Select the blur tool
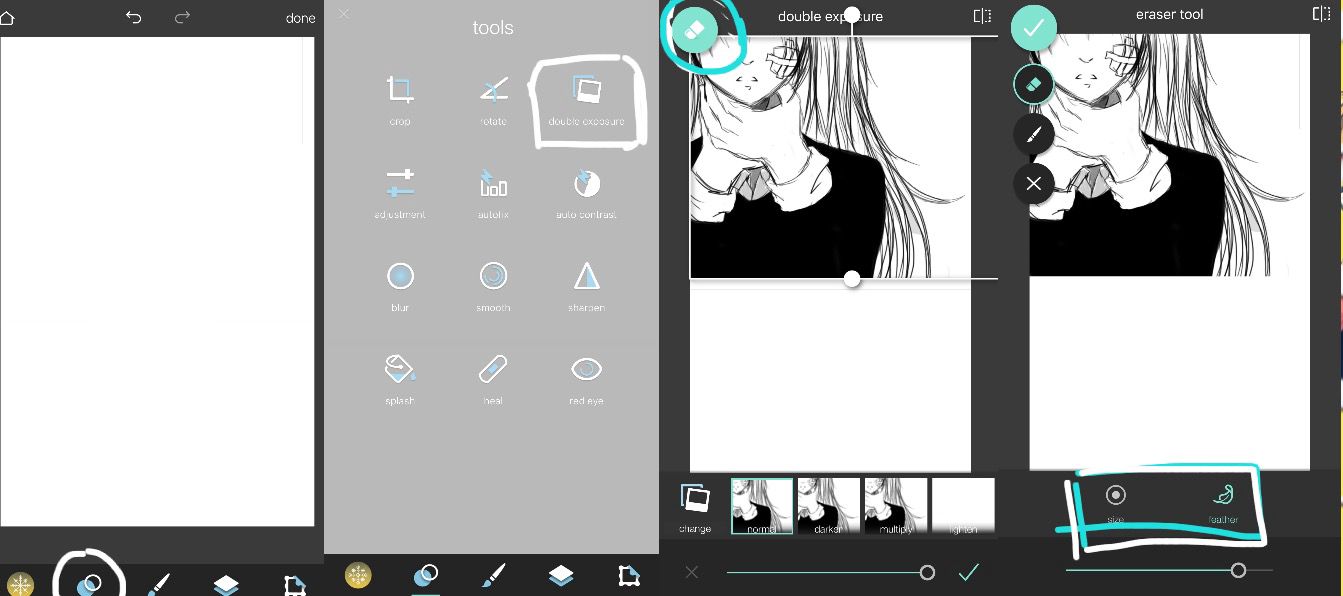This screenshot has height=596, width=1343. point(400,286)
